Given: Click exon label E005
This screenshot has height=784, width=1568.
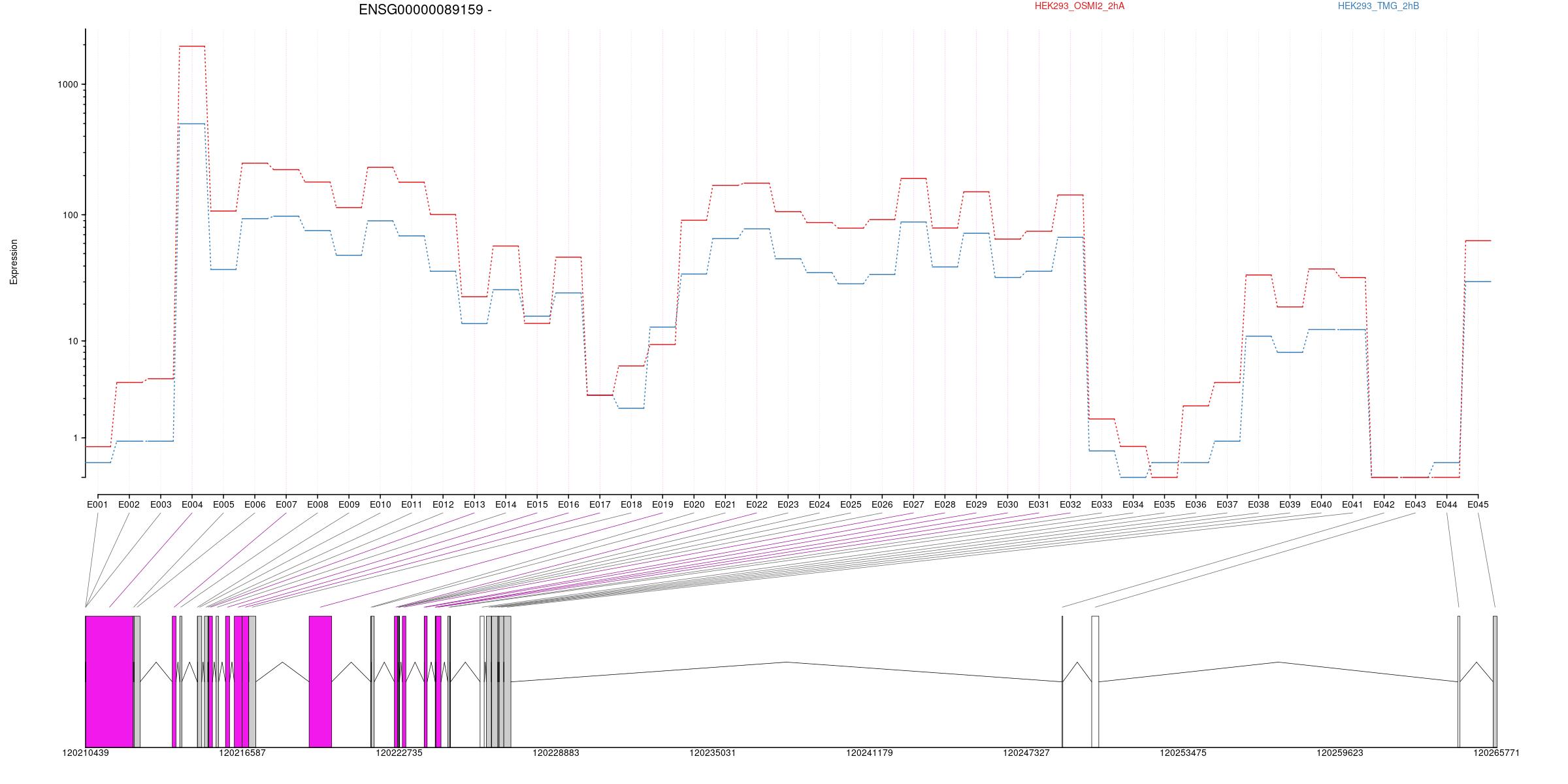Looking at the screenshot, I should point(223,504).
